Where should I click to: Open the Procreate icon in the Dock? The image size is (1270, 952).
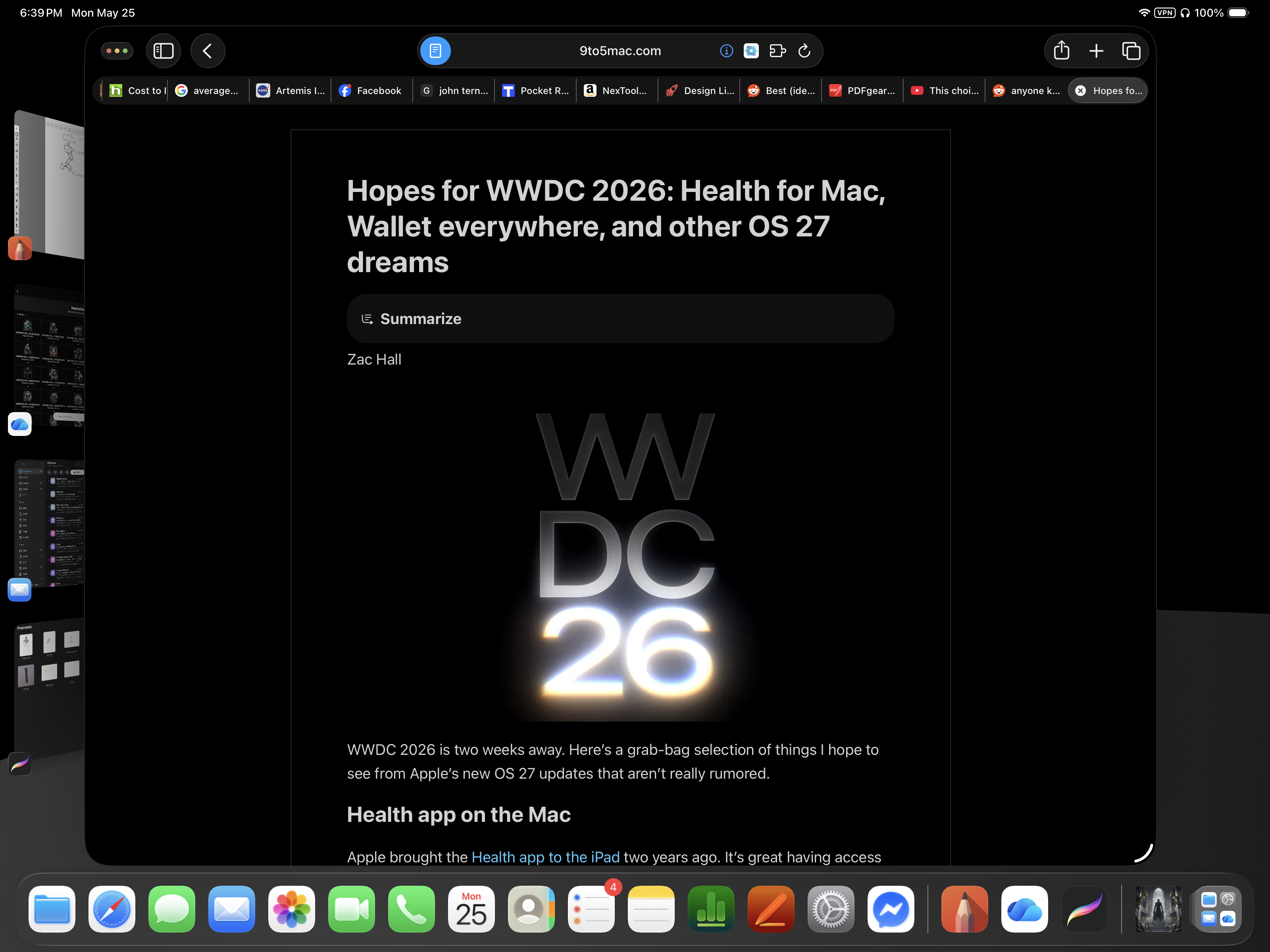(1085, 910)
